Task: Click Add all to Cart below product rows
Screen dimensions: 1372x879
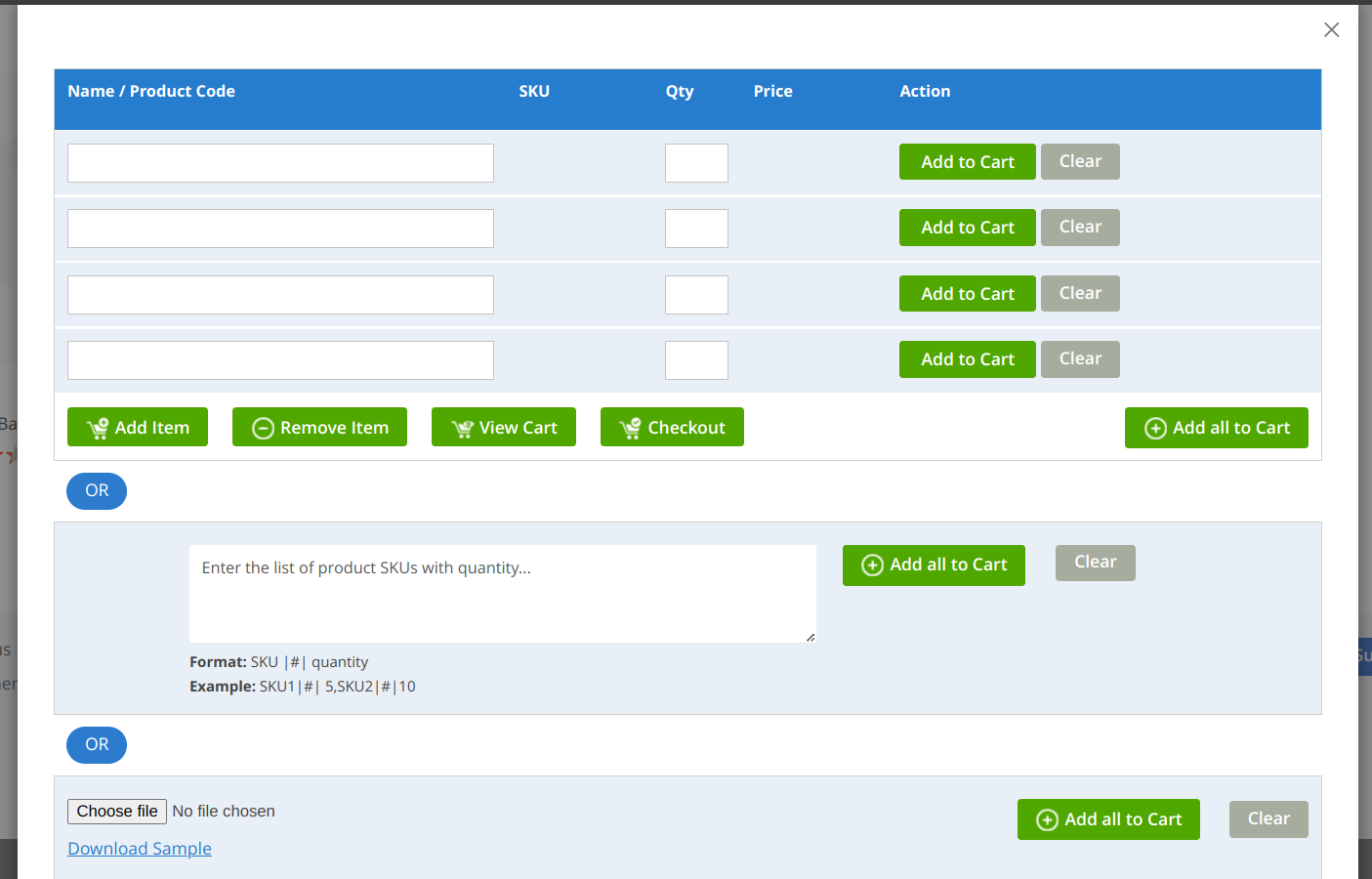Action: point(1216,428)
